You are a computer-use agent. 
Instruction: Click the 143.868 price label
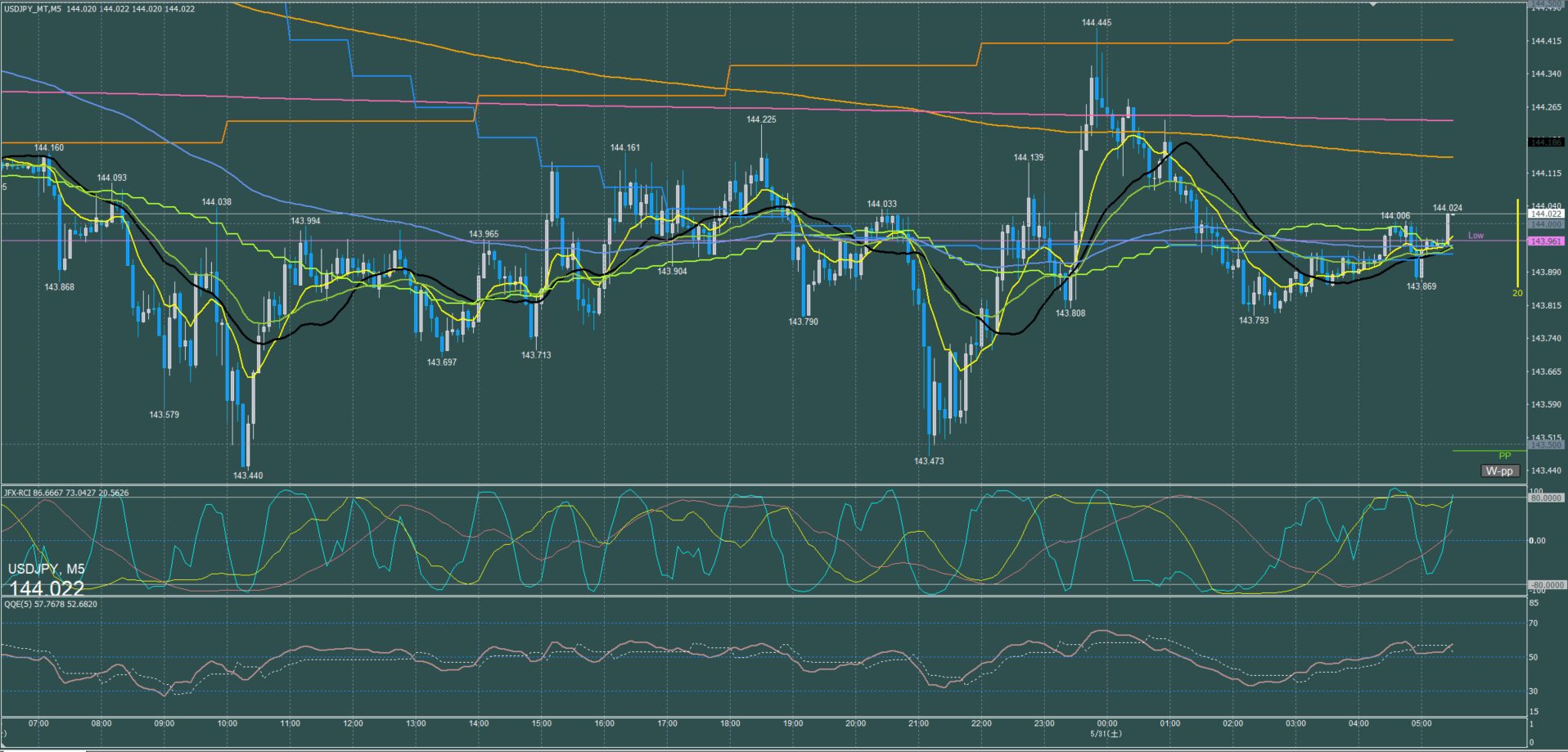[59, 287]
